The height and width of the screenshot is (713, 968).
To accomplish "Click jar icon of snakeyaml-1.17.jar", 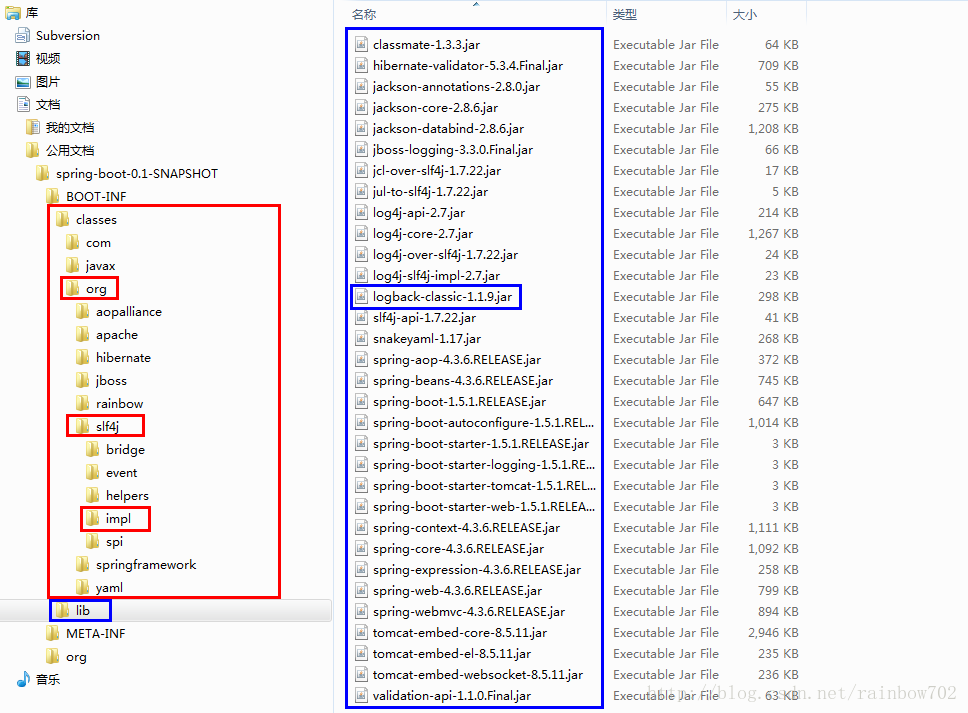I will 361,338.
